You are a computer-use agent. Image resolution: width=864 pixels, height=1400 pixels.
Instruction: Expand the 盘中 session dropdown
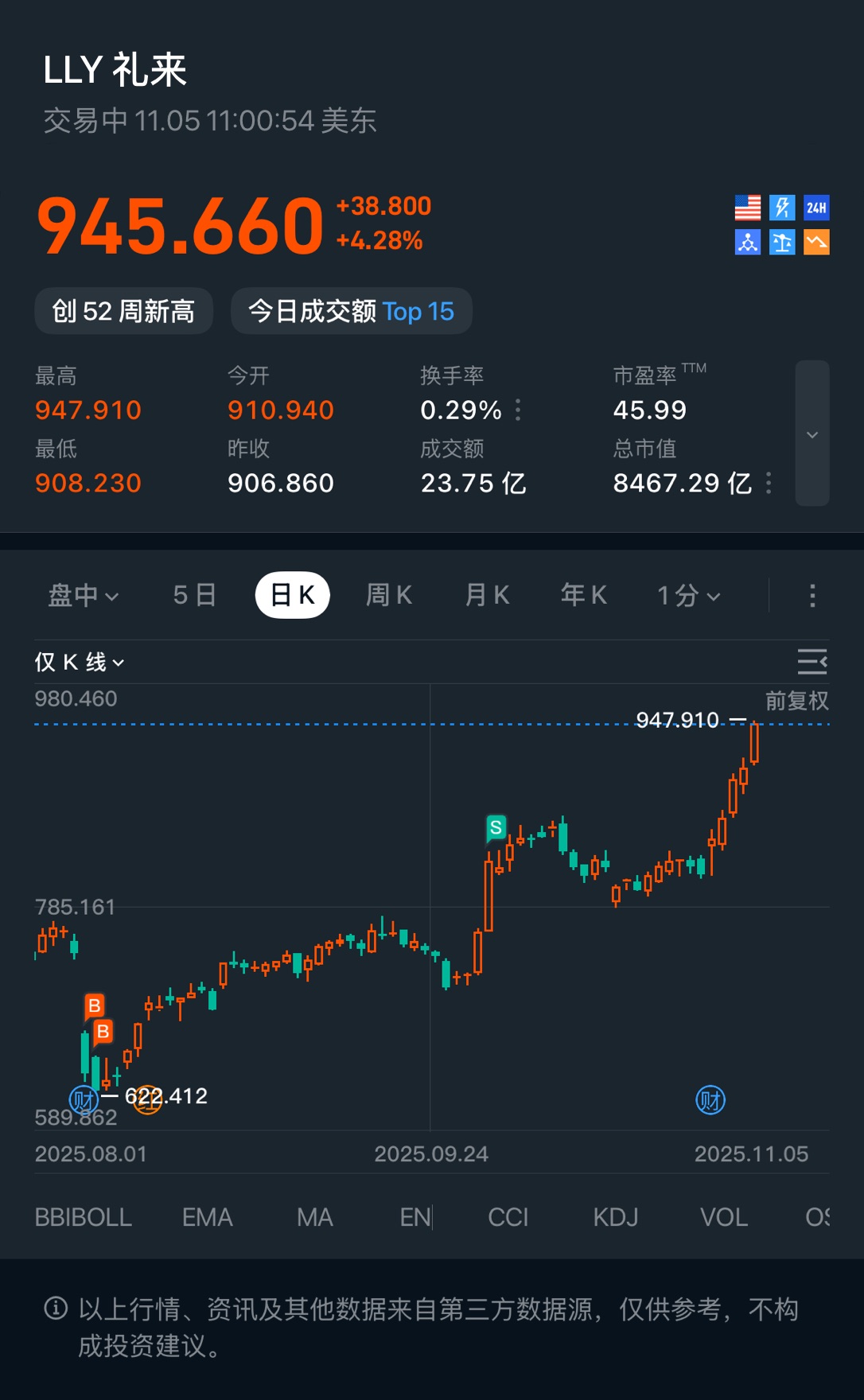pyautogui.click(x=83, y=596)
